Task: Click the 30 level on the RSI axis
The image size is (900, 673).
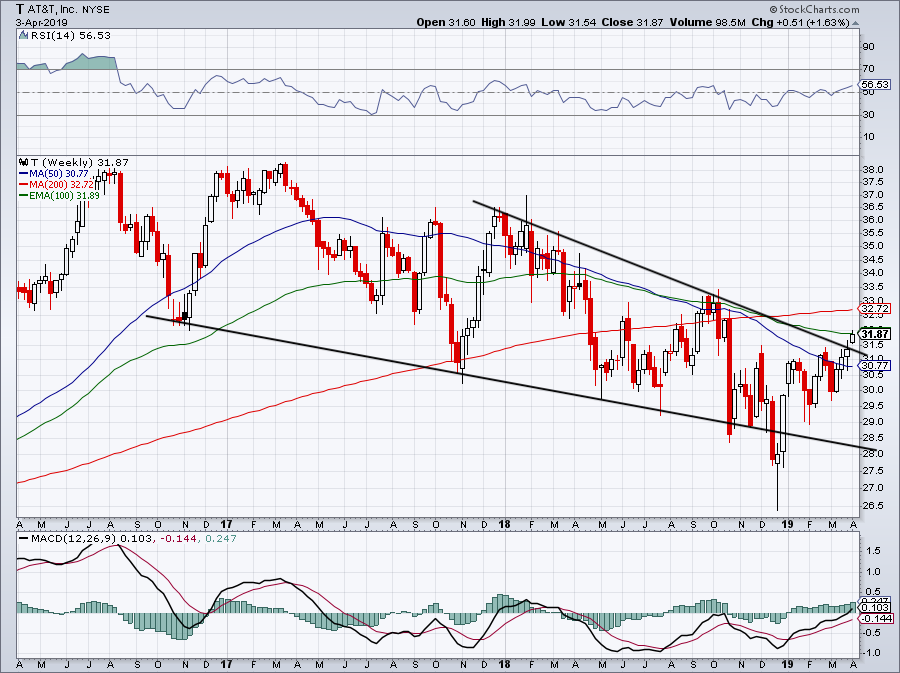Action: pyautogui.click(x=868, y=115)
